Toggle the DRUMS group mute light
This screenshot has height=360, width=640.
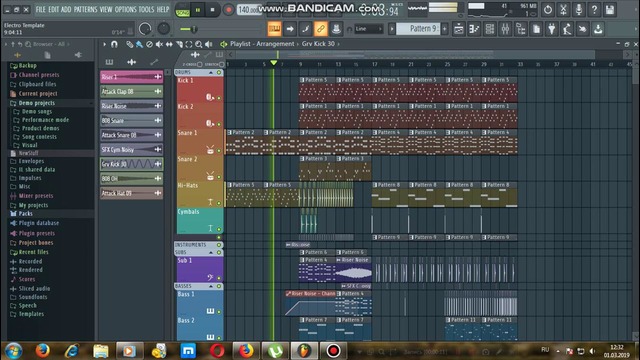219,72
